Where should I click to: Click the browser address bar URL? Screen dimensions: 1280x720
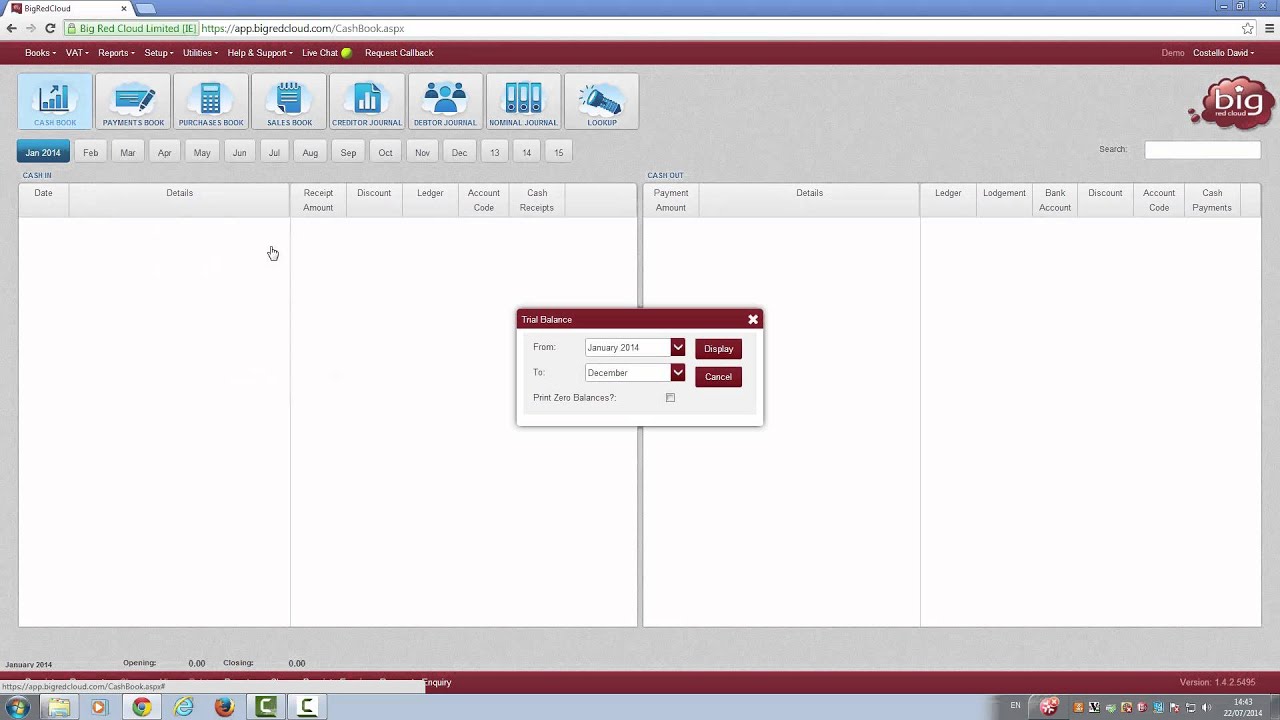tap(303, 29)
